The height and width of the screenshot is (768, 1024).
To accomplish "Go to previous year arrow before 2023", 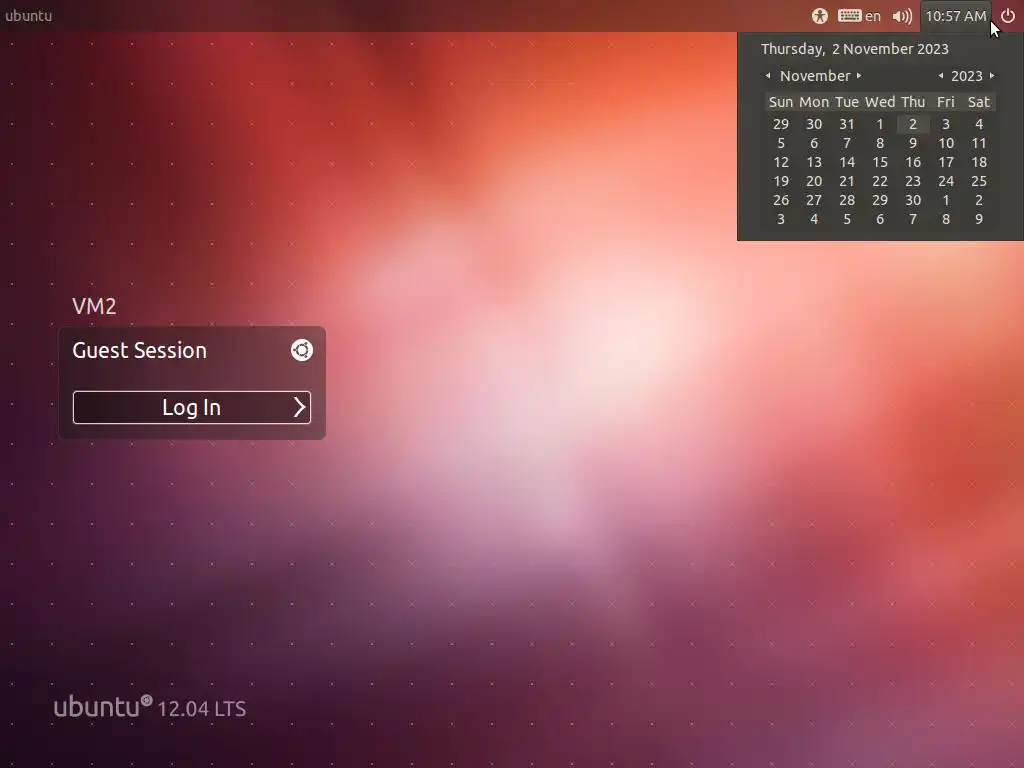I will coord(941,76).
